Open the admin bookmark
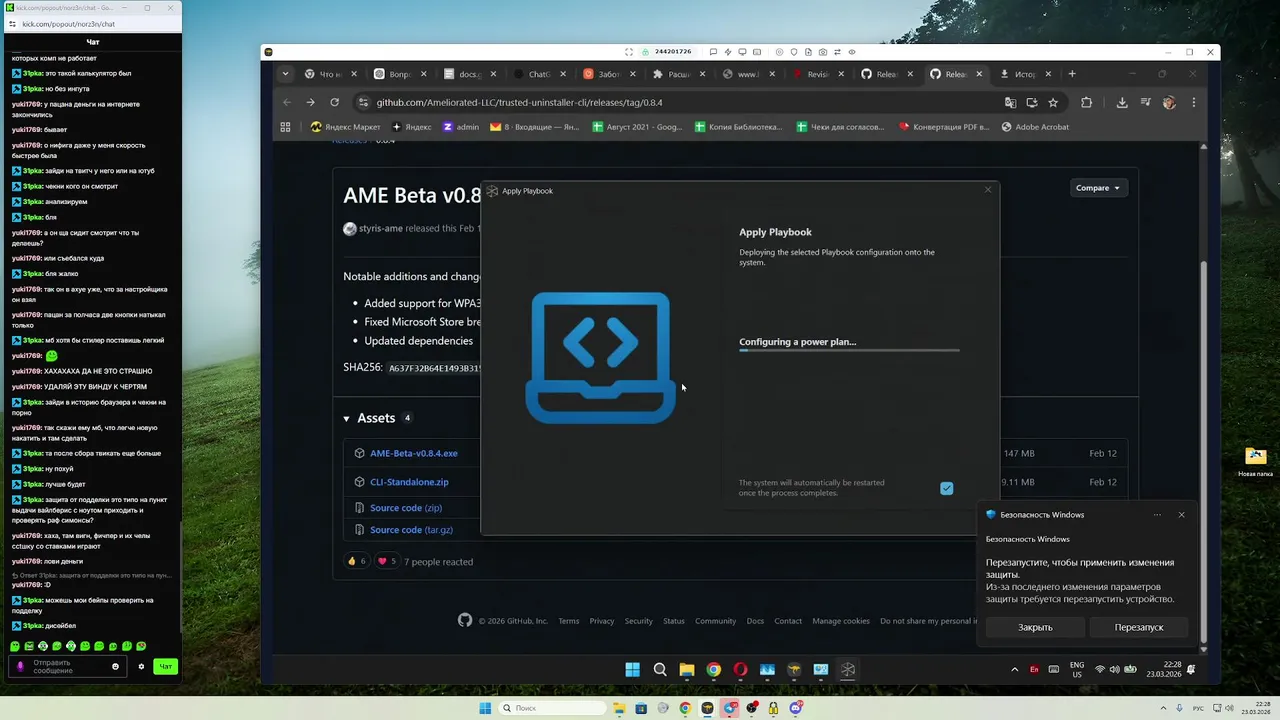Screen dimensions: 1280x720 [x=460, y=127]
